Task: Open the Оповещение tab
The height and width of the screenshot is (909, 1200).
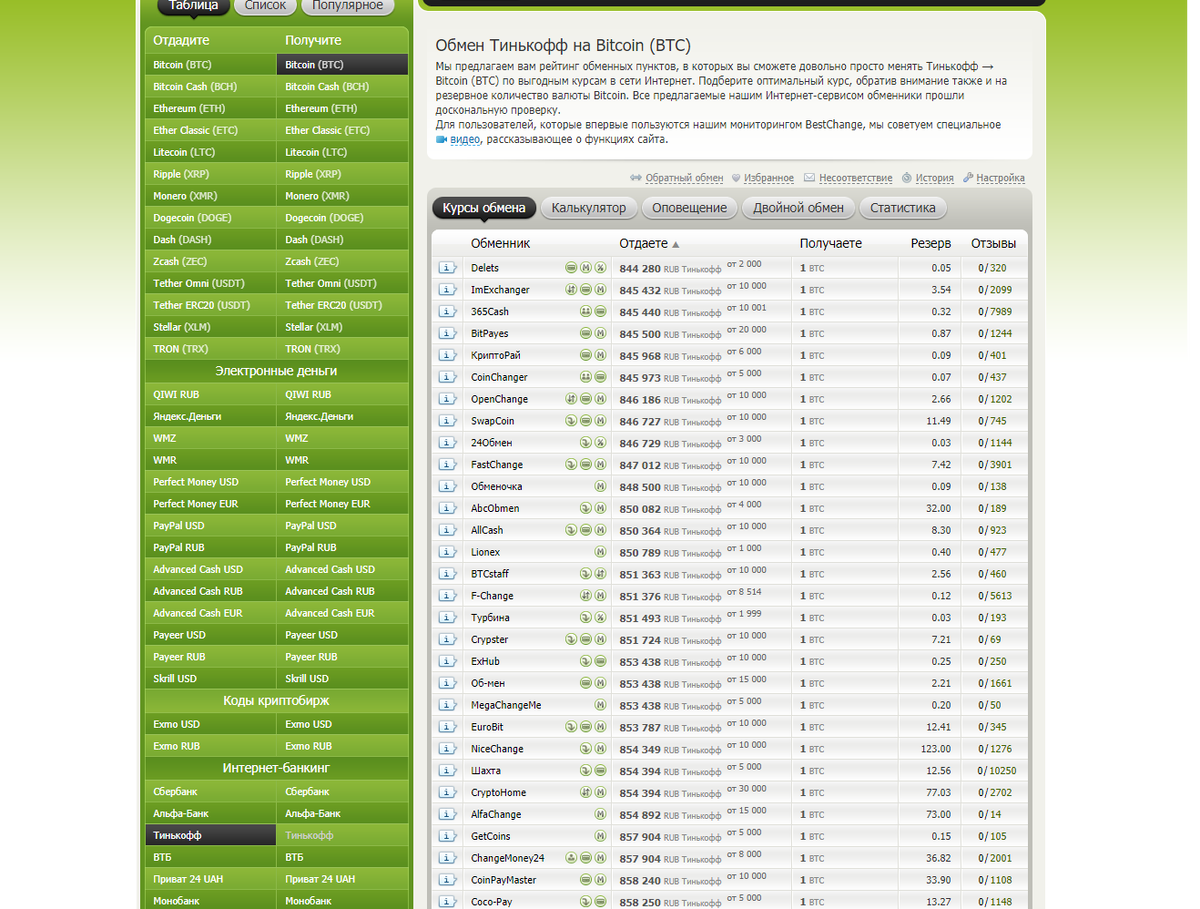Action: (x=690, y=208)
